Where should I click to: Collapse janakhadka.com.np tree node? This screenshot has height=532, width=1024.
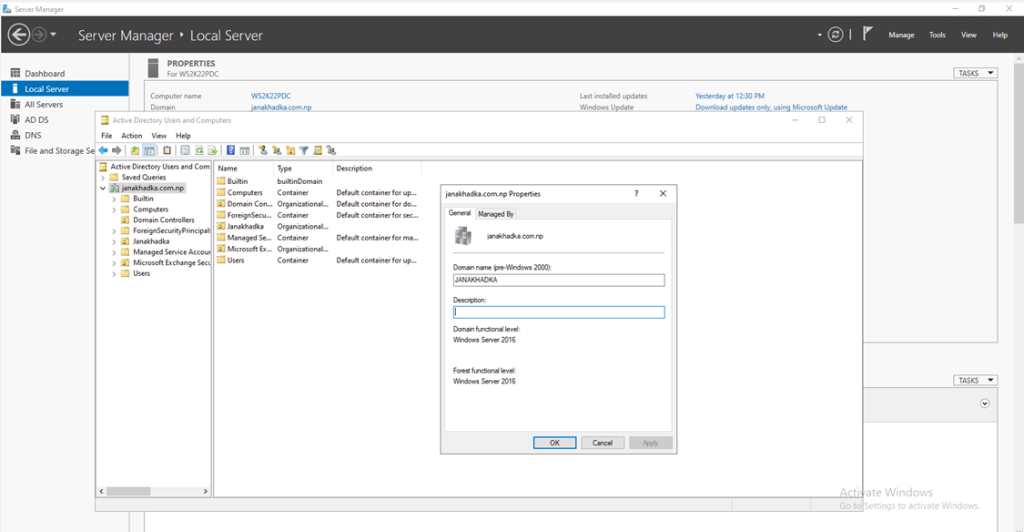[103, 188]
